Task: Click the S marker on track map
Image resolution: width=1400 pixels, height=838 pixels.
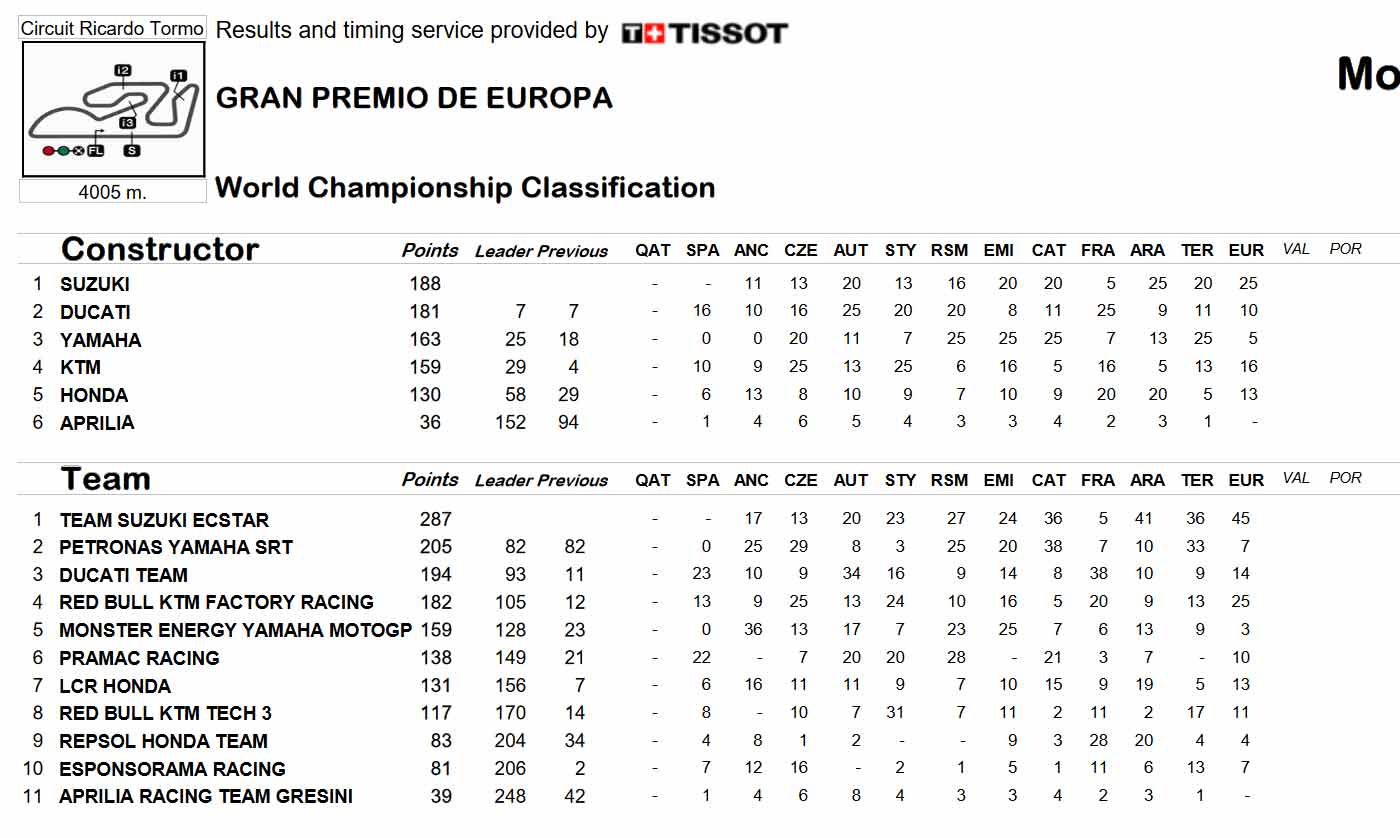Action: pos(132,151)
